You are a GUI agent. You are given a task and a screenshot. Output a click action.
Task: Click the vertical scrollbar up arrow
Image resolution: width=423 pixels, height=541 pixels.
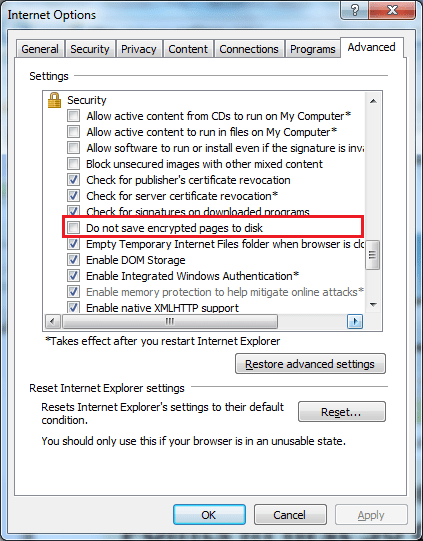(373, 101)
